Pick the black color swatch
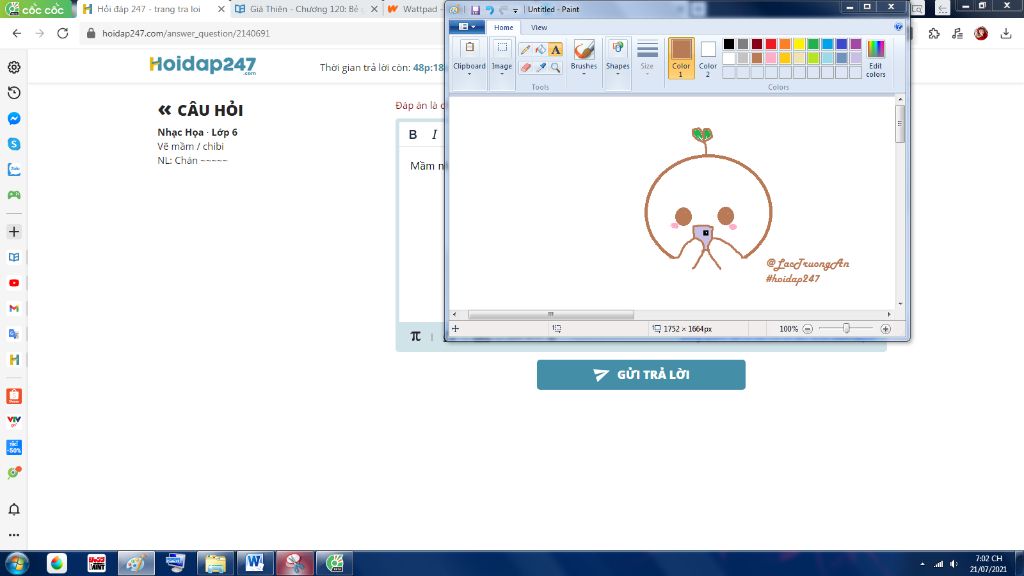The width and height of the screenshot is (1024, 576). click(729, 44)
